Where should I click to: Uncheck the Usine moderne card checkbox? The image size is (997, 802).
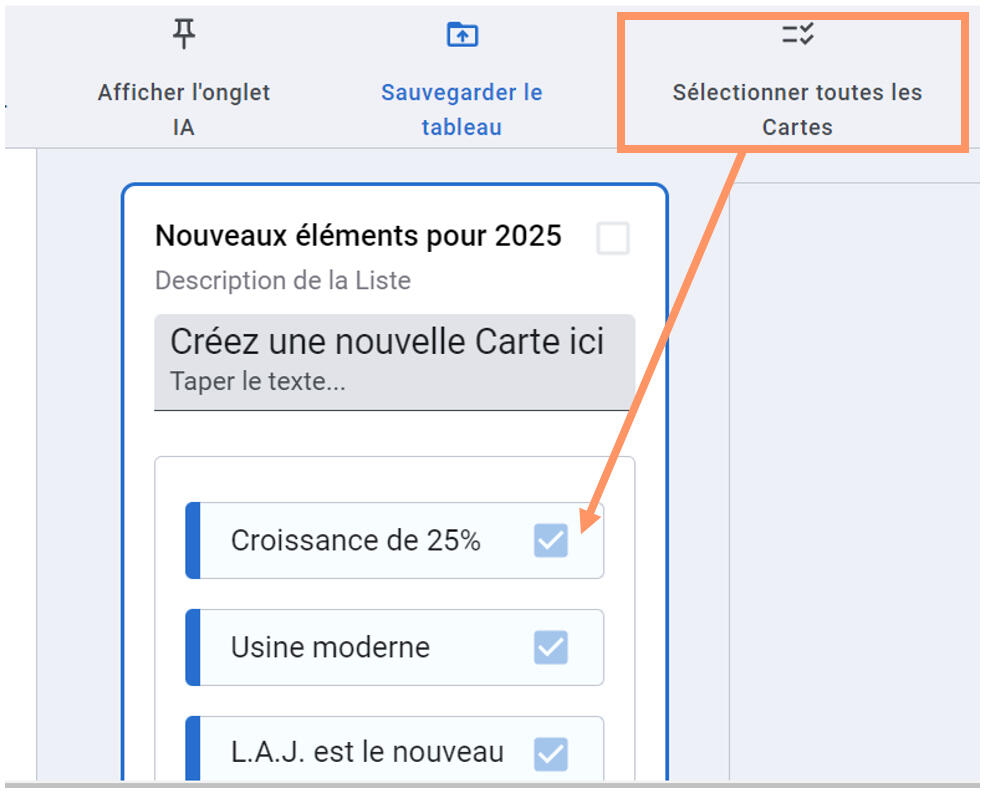tap(551, 647)
